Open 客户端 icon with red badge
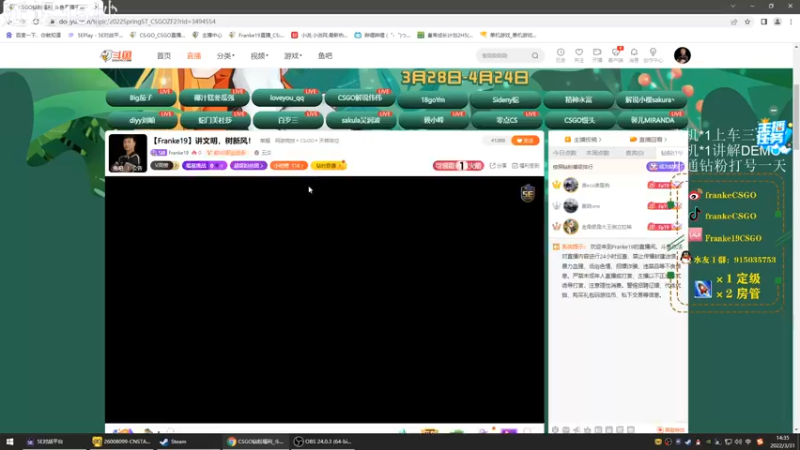Viewport: 800px width, 450px height. pyautogui.click(x=616, y=55)
